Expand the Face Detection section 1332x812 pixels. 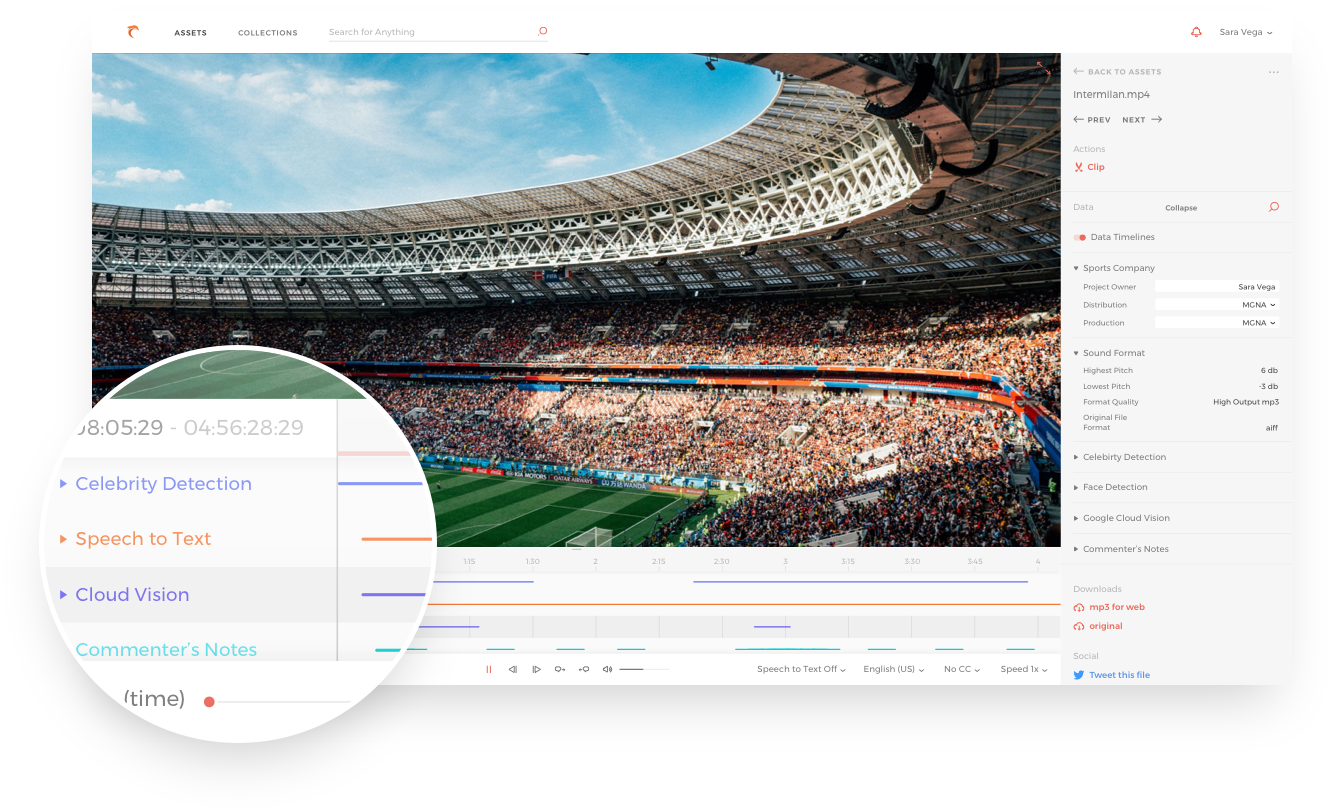pyautogui.click(x=1115, y=487)
